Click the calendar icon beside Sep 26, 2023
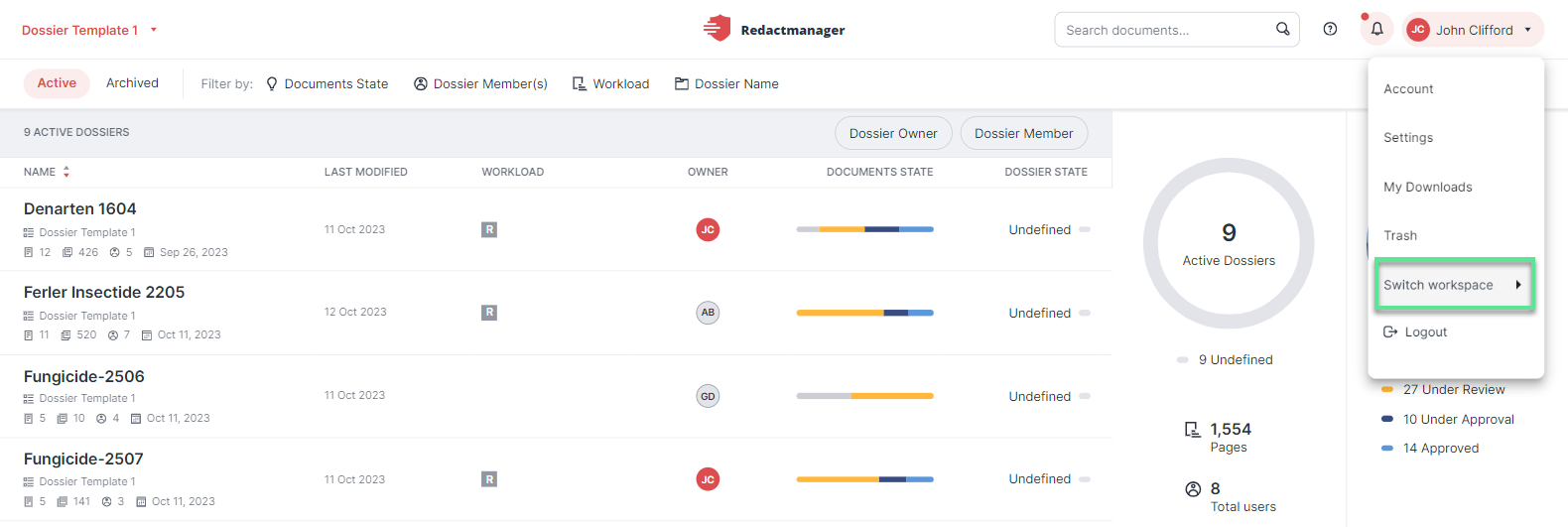Image resolution: width=1568 pixels, height=527 pixels. click(x=149, y=252)
